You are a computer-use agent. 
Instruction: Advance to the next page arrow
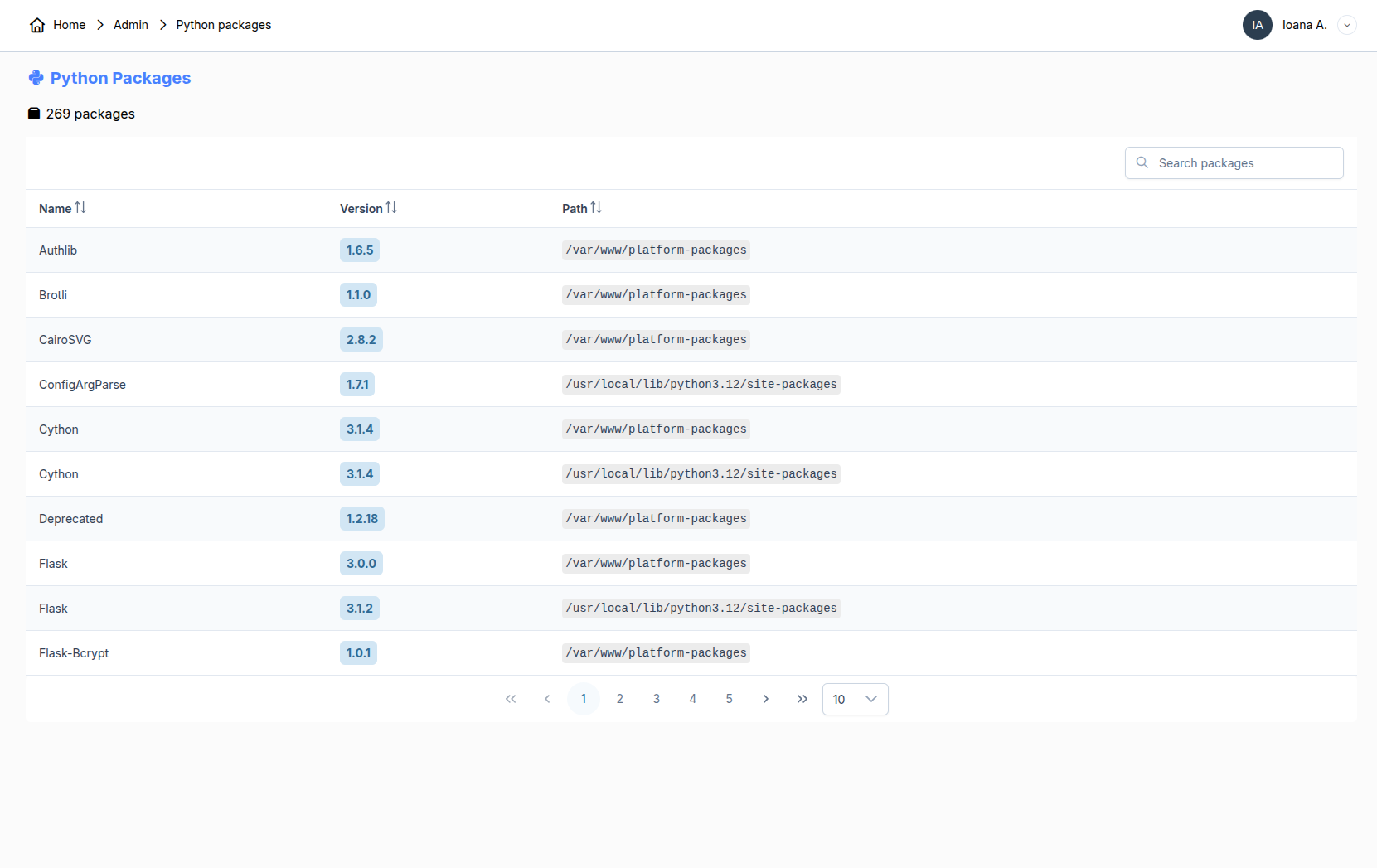(766, 699)
